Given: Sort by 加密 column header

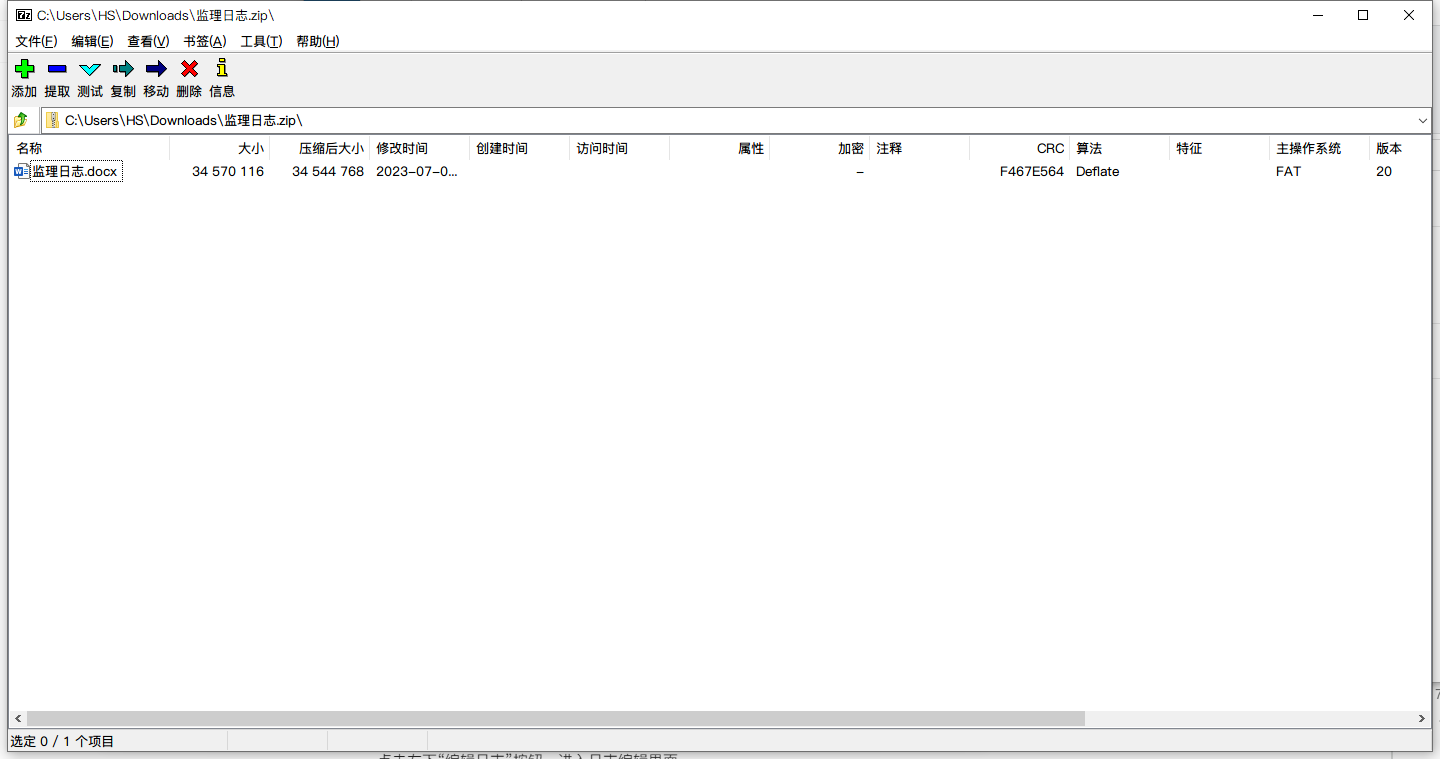Looking at the screenshot, I should click(x=819, y=148).
